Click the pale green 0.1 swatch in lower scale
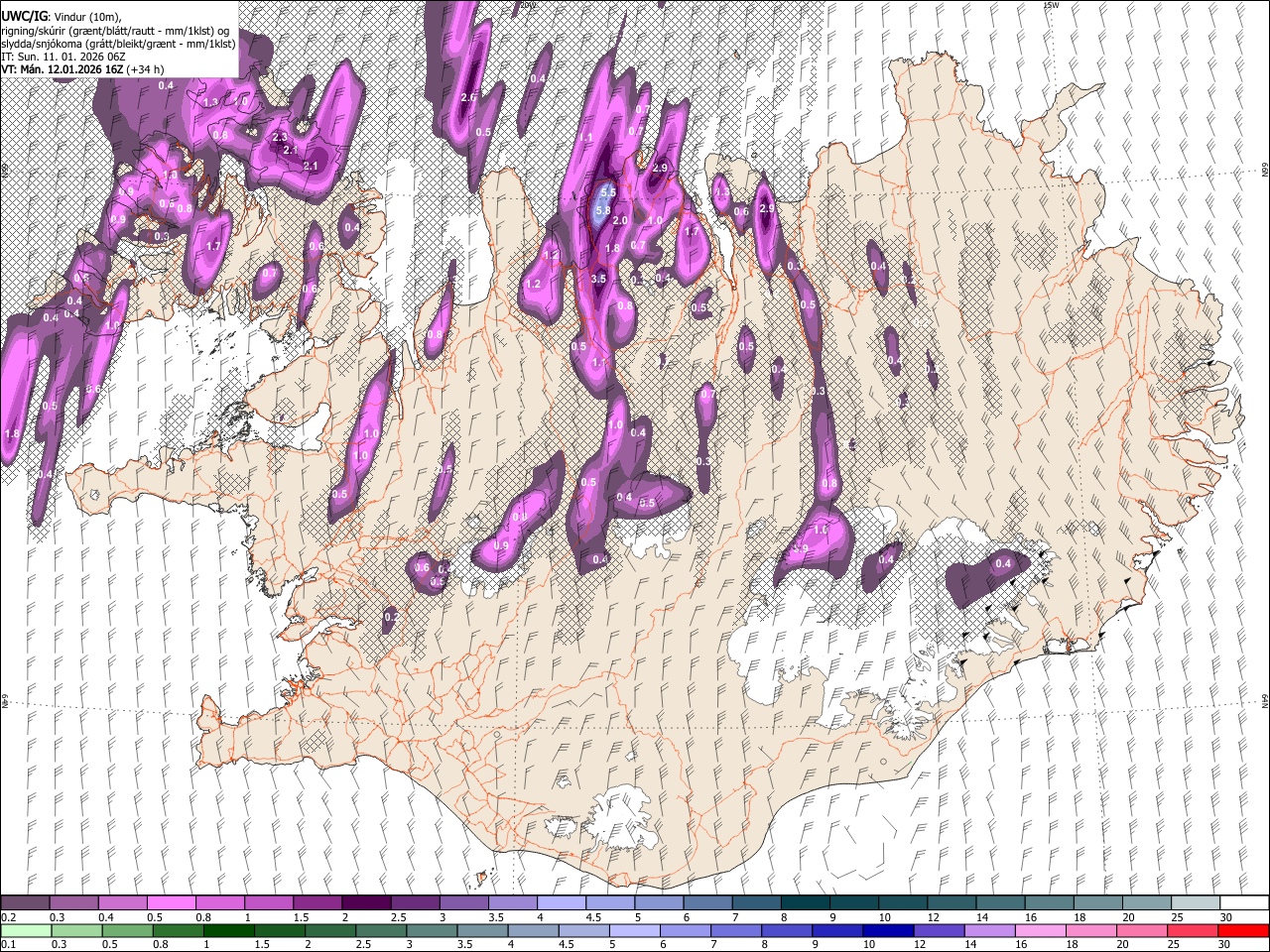 pos(26,930)
